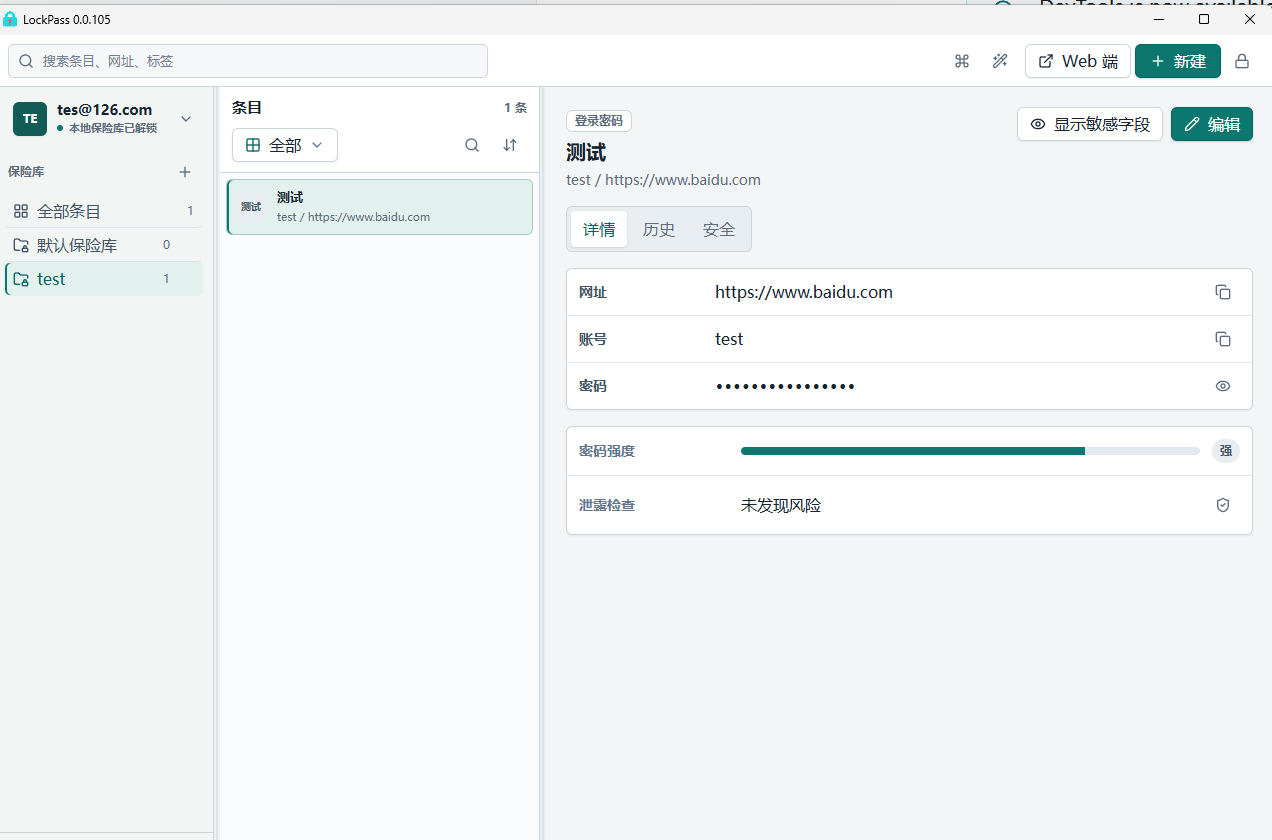
Task: Click the detail title 测试
Action: click(x=586, y=152)
